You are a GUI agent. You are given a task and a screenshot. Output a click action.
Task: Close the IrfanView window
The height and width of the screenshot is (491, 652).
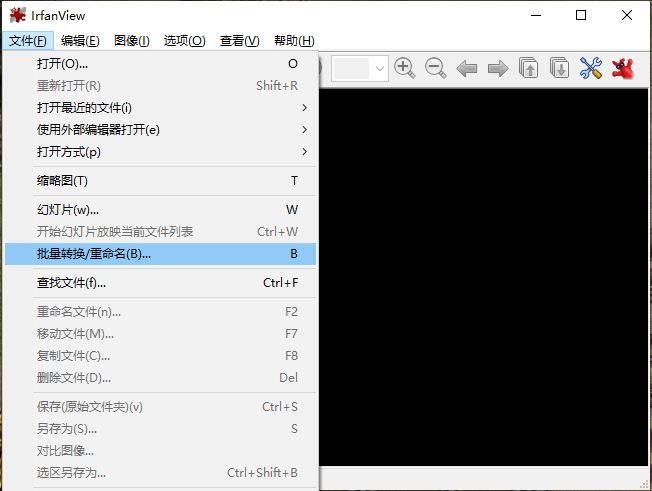[627, 15]
